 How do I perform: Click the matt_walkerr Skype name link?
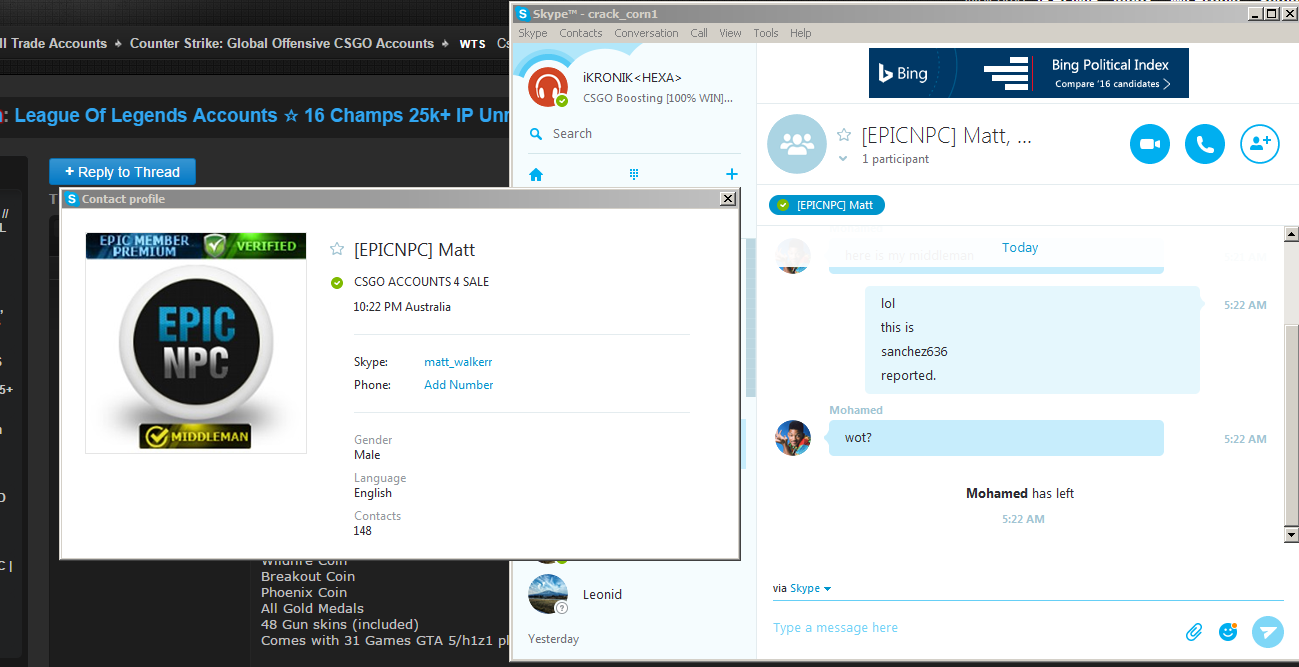click(x=458, y=362)
